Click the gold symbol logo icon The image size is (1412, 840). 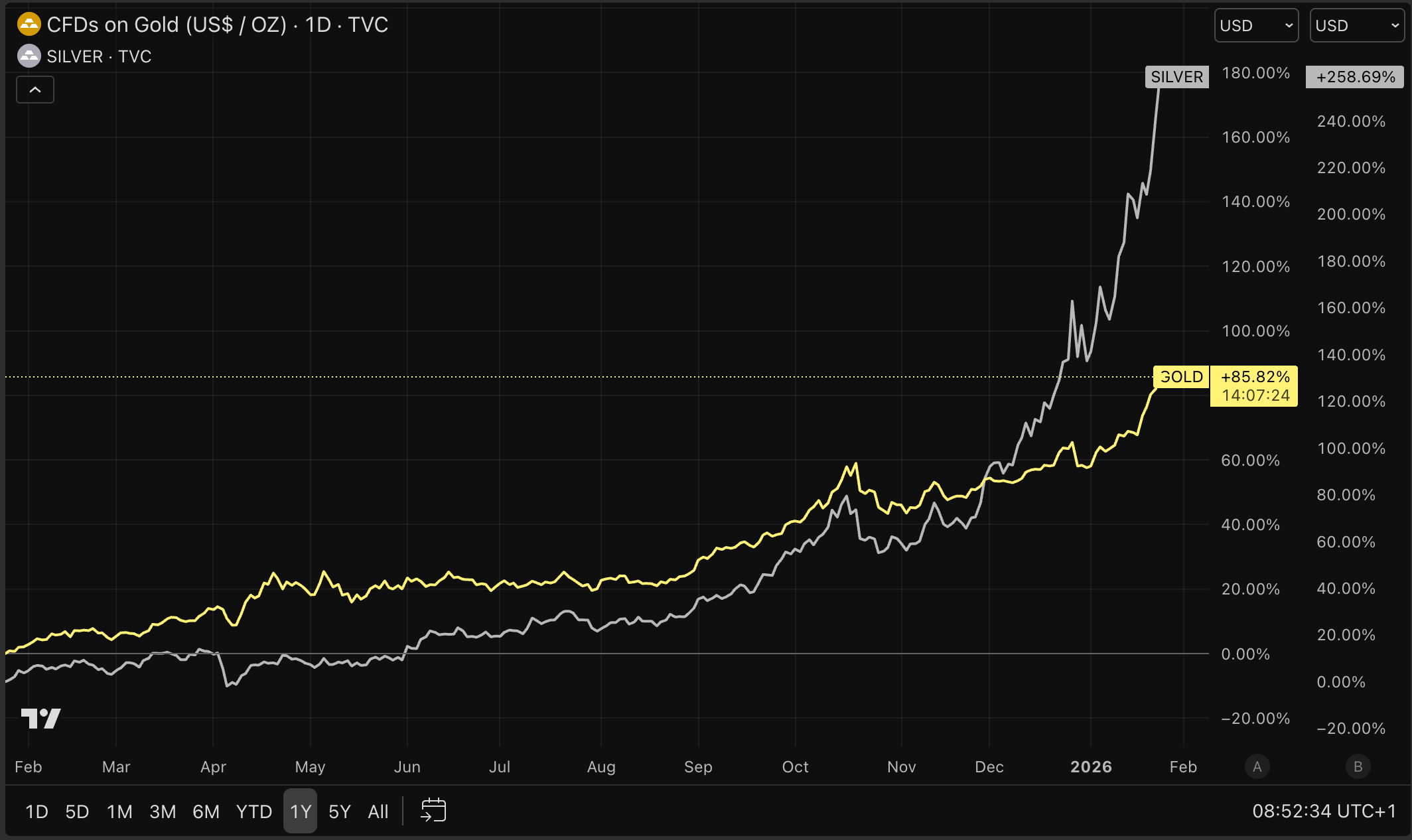point(29,25)
